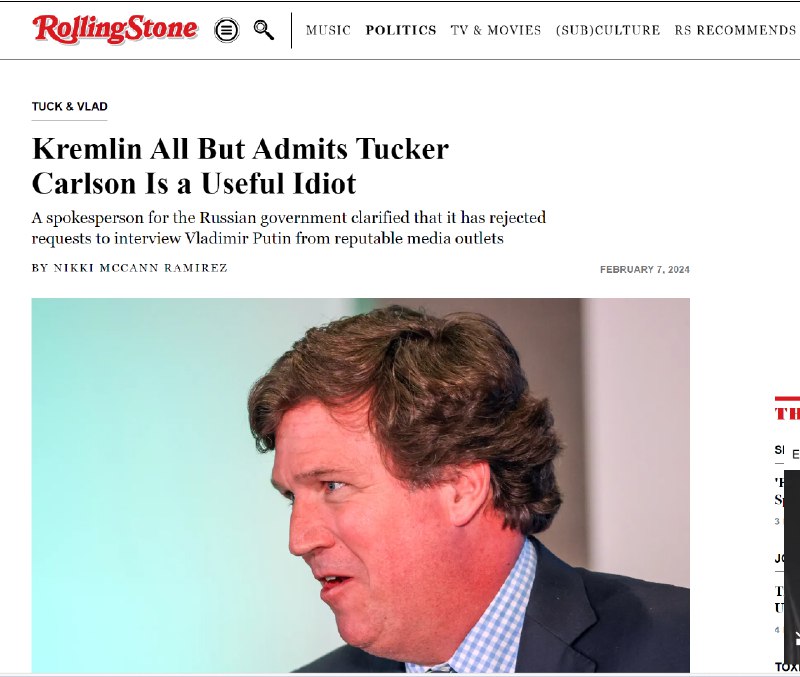This screenshot has width=800, height=677.
Task: Click the white icon in video overlay
Action: click(796, 639)
